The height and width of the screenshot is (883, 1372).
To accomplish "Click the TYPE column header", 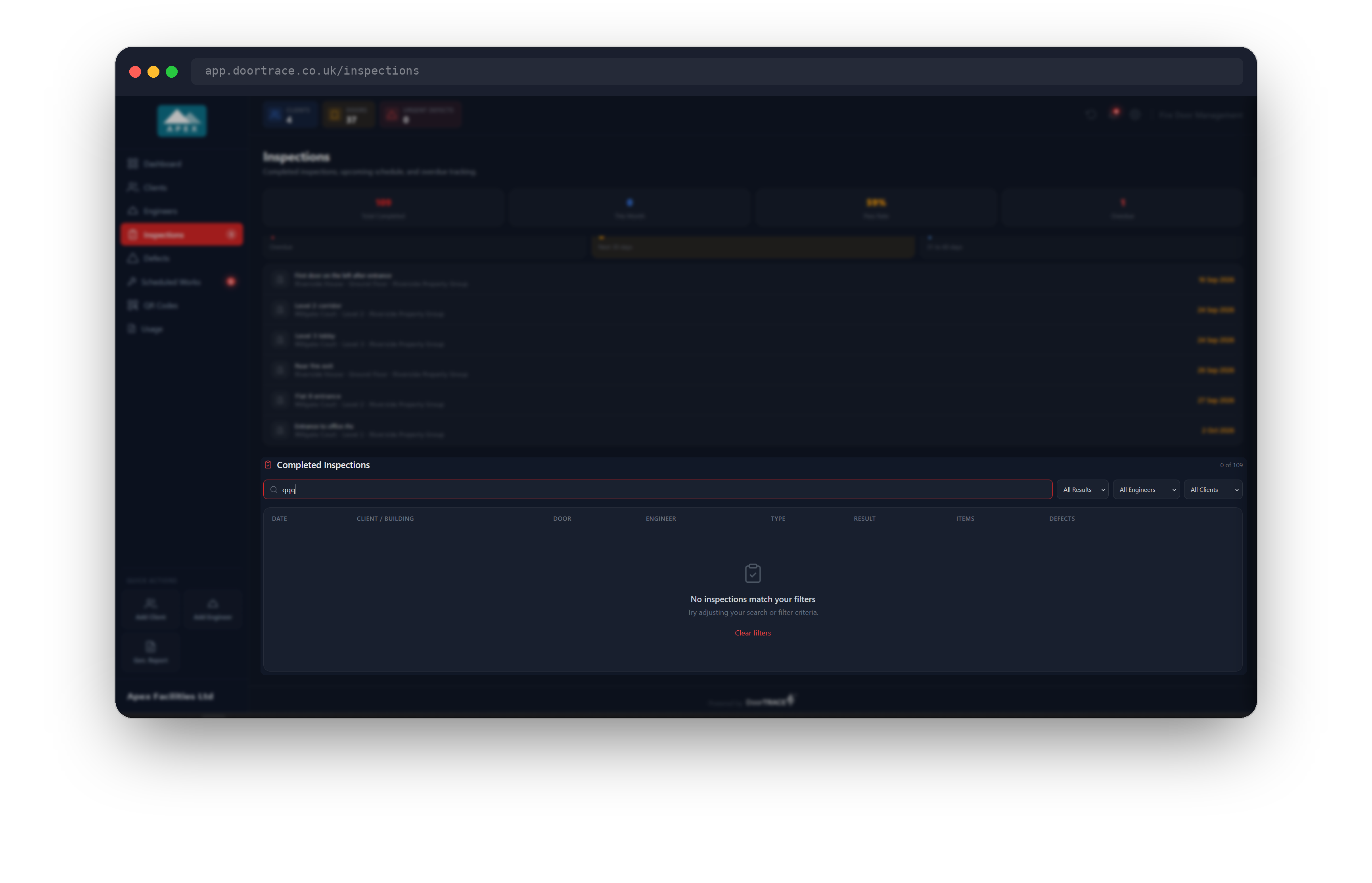I will [x=778, y=519].
